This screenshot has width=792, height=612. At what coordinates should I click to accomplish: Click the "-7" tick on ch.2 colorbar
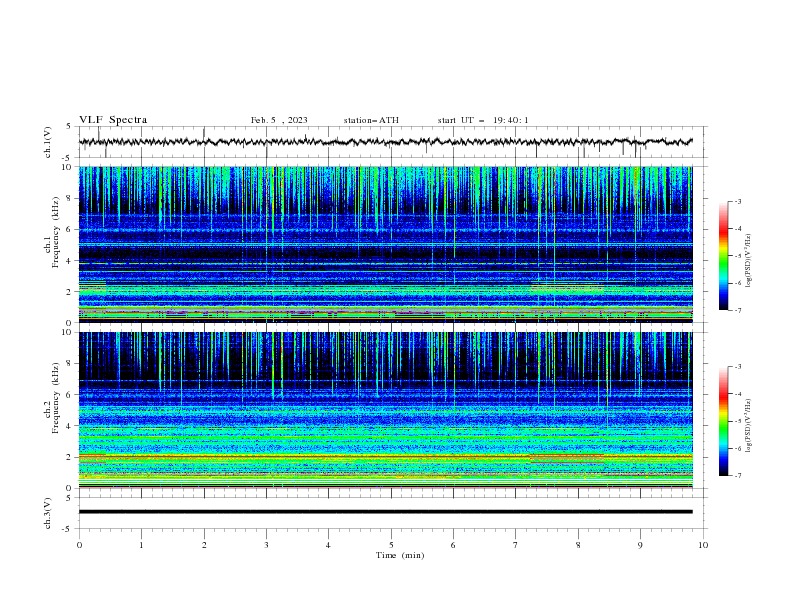(737, 476)
